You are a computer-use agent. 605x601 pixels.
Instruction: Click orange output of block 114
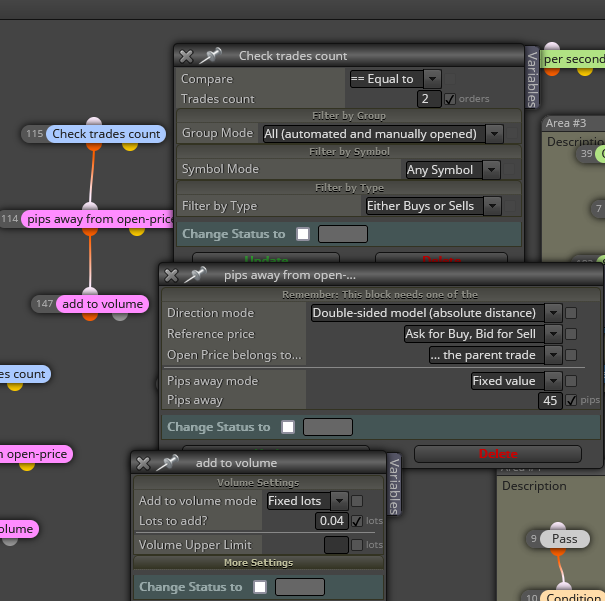pos(90,231)
